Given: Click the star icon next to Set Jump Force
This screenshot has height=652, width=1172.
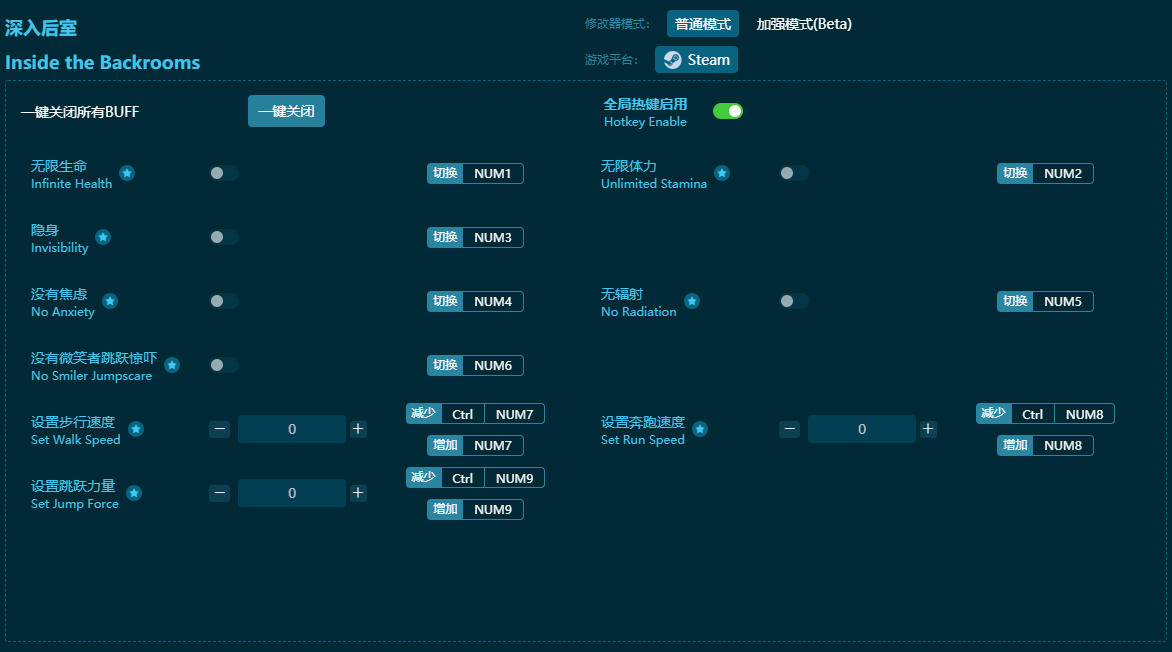Looking at the screenshot, I should tap(134, 493).
